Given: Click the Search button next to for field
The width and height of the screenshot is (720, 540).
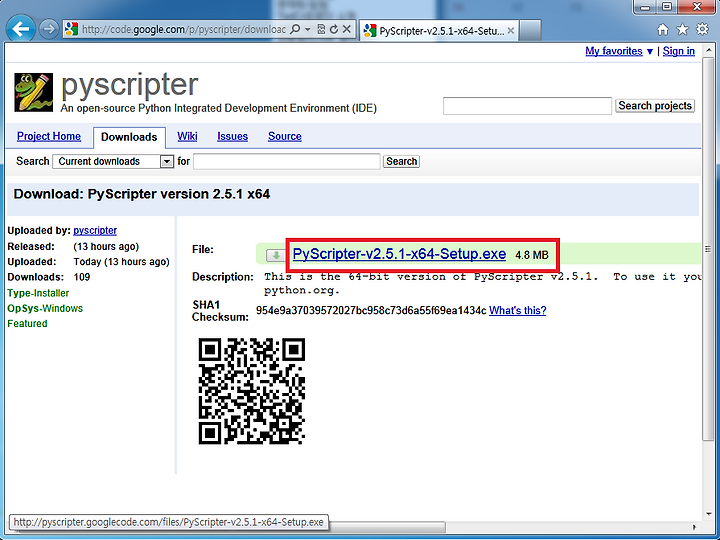Looking at the screenshot, I should [401, 162].
